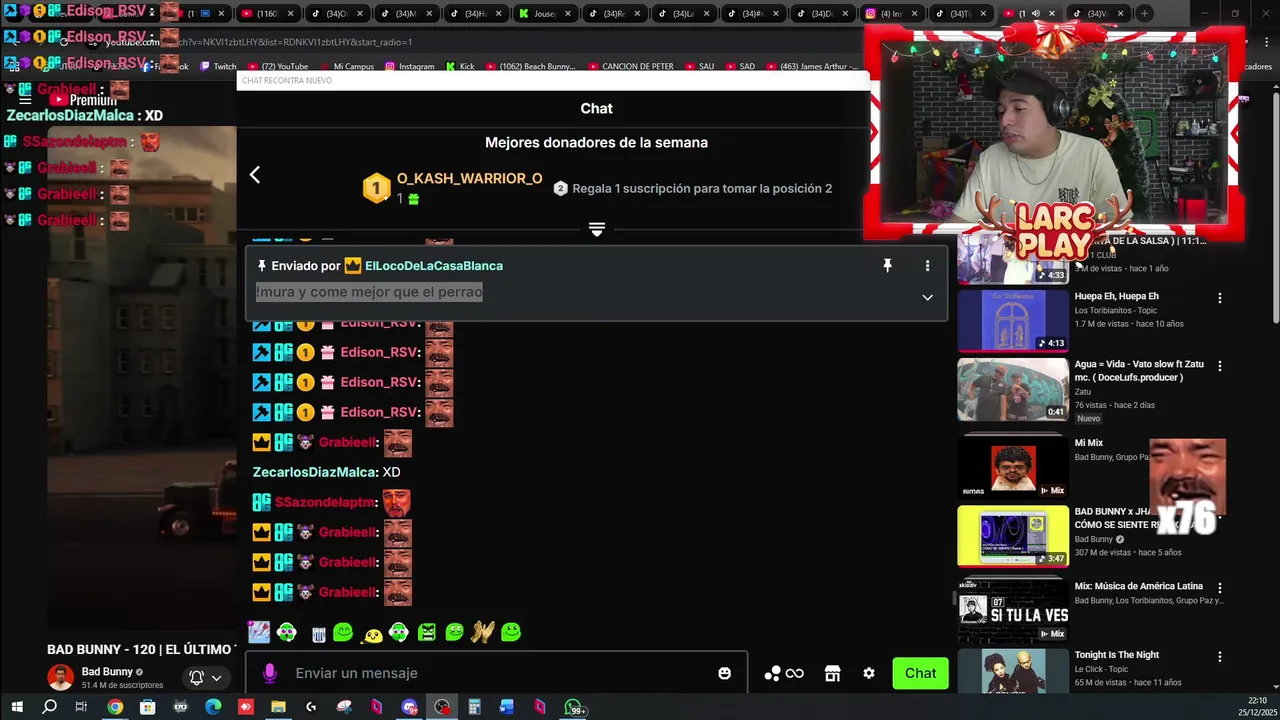
Task: Open the SI TU LA VES mix thumbnail
Action: (x=1013, y=611)
